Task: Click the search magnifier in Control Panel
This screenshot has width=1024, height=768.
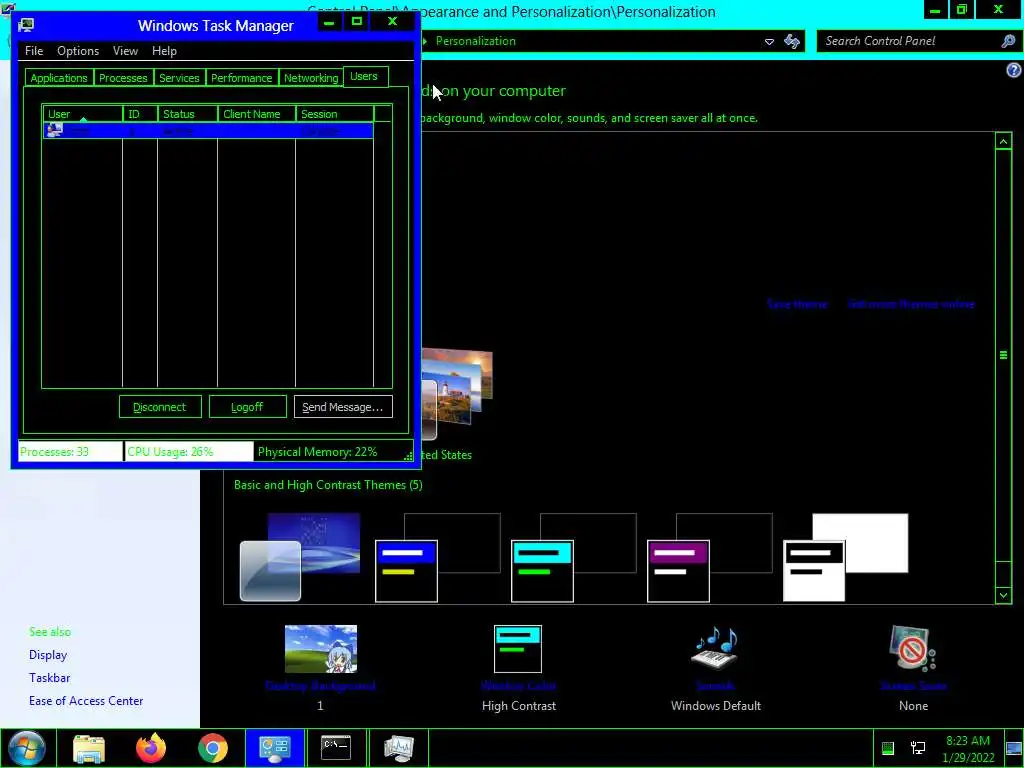Action: [1008, 41]
